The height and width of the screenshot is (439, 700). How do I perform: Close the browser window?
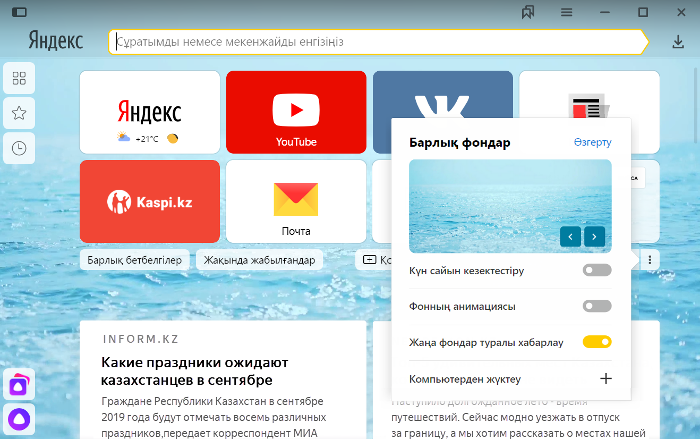coord(681,13)
